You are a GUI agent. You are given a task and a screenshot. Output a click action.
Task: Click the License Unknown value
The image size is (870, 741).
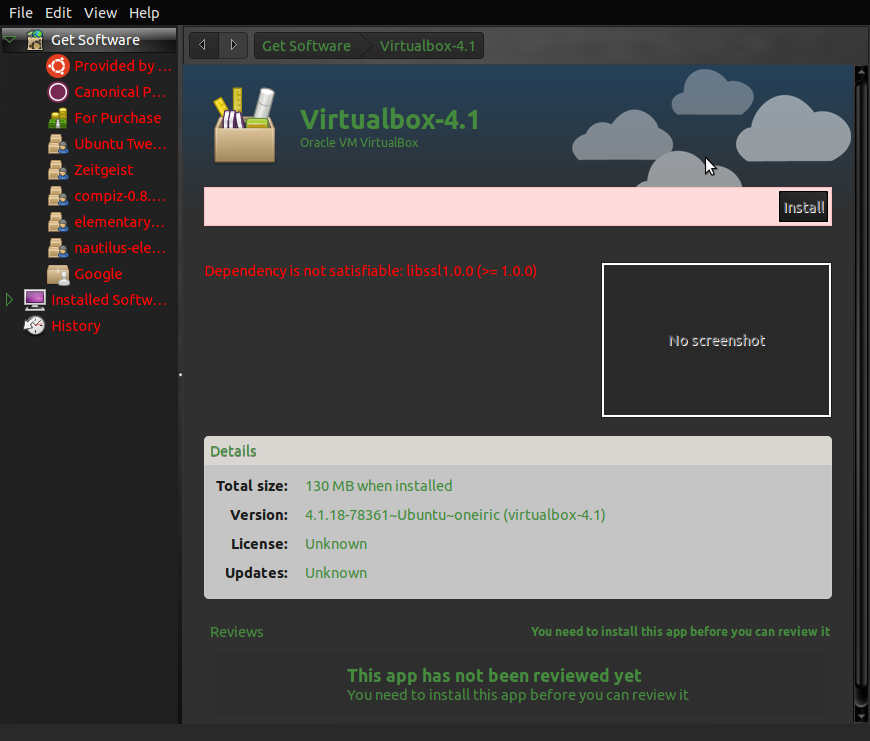pos(336,544)
